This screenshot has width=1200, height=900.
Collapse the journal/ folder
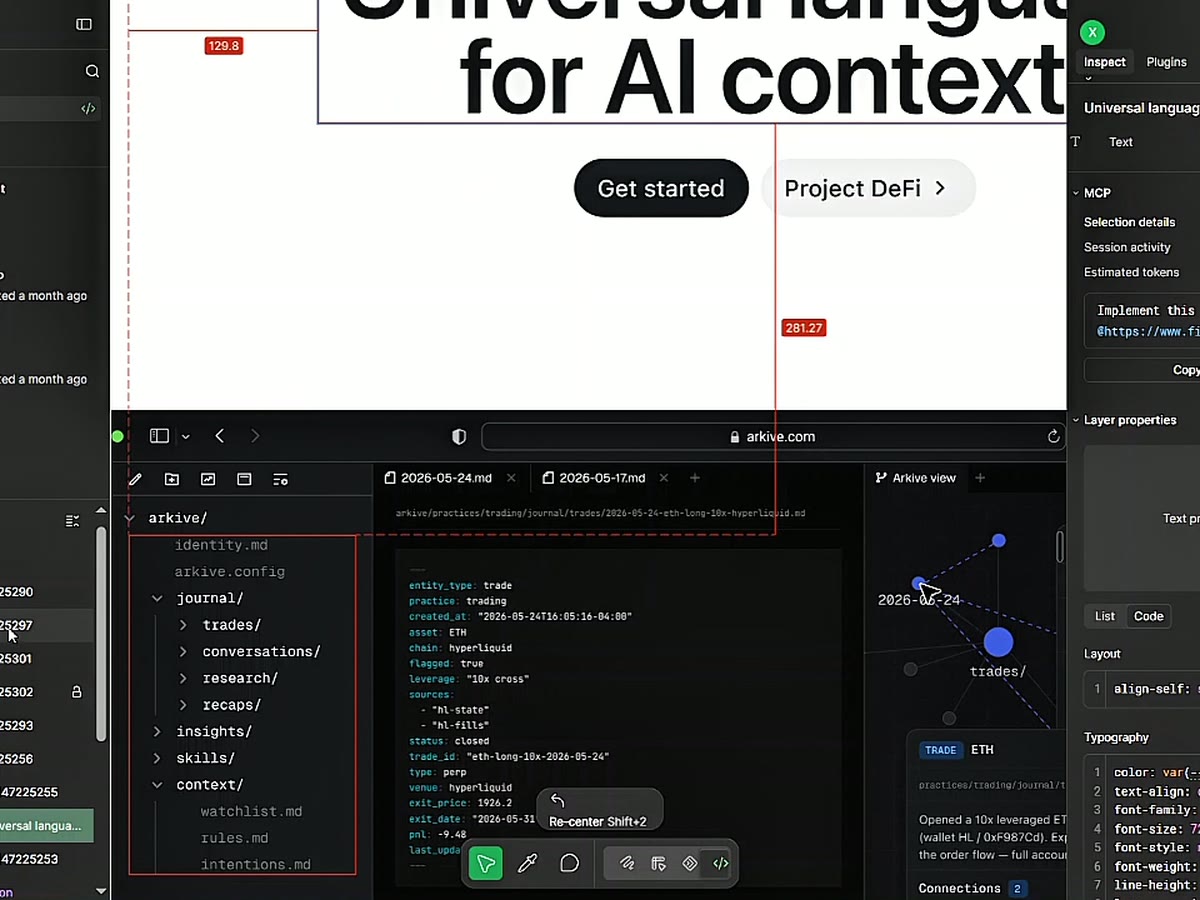tap(157, 598)
